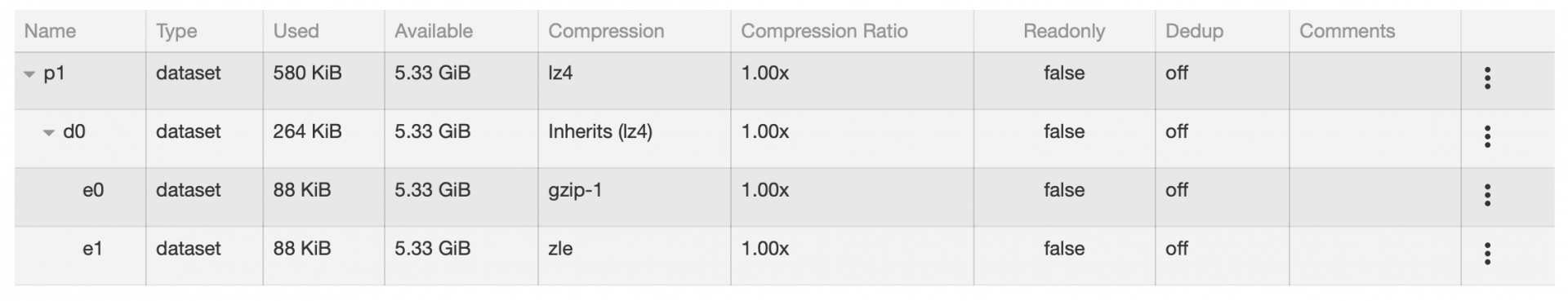Sort by the Used column header
Image resolution: width=1568 pixels, height=301 pixels.
tap(296, 31)
